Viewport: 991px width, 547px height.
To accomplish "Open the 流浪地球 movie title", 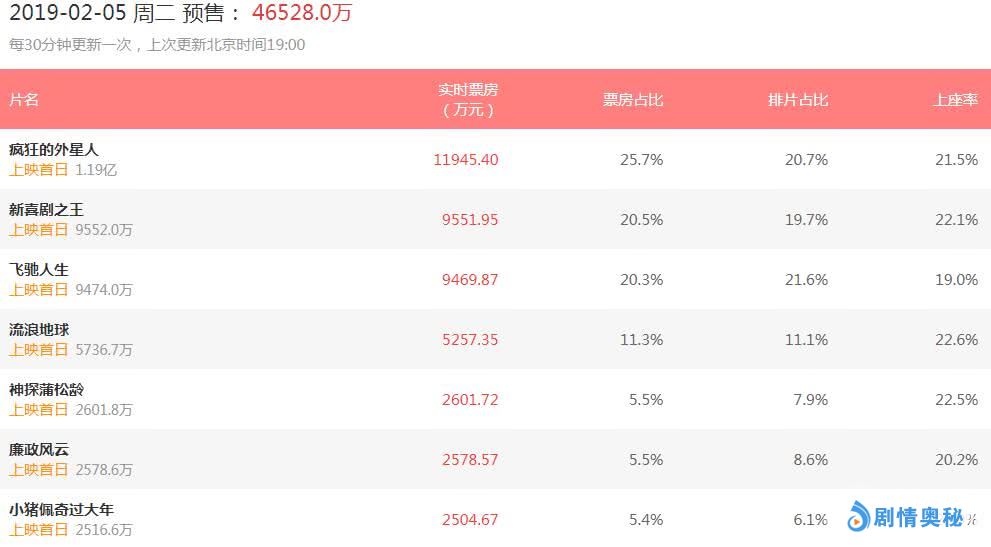I will point(39,330).
